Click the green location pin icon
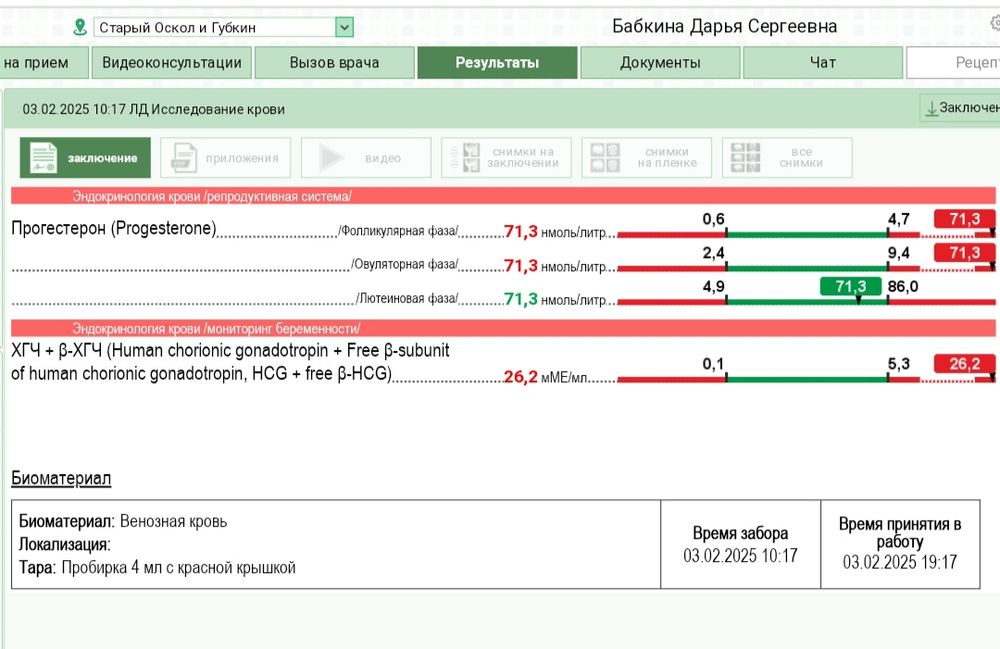The width and height of the screenshot is (1000, 649). (x=80, y=27)
